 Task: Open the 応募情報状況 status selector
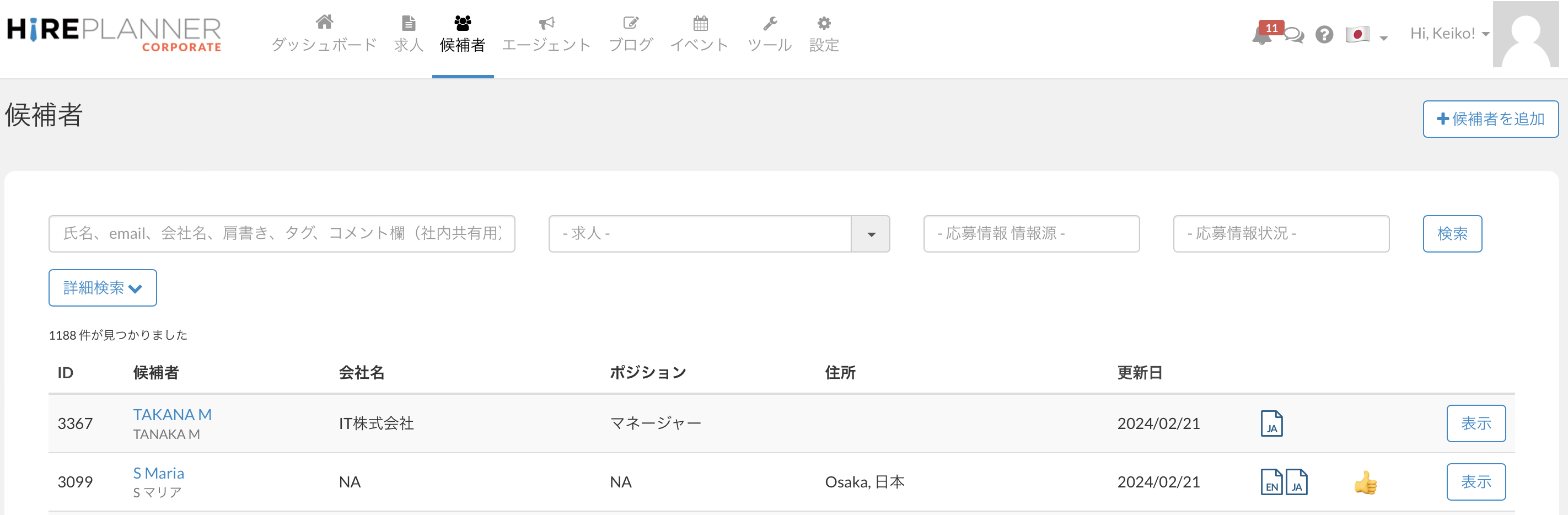coord(1281,234)
